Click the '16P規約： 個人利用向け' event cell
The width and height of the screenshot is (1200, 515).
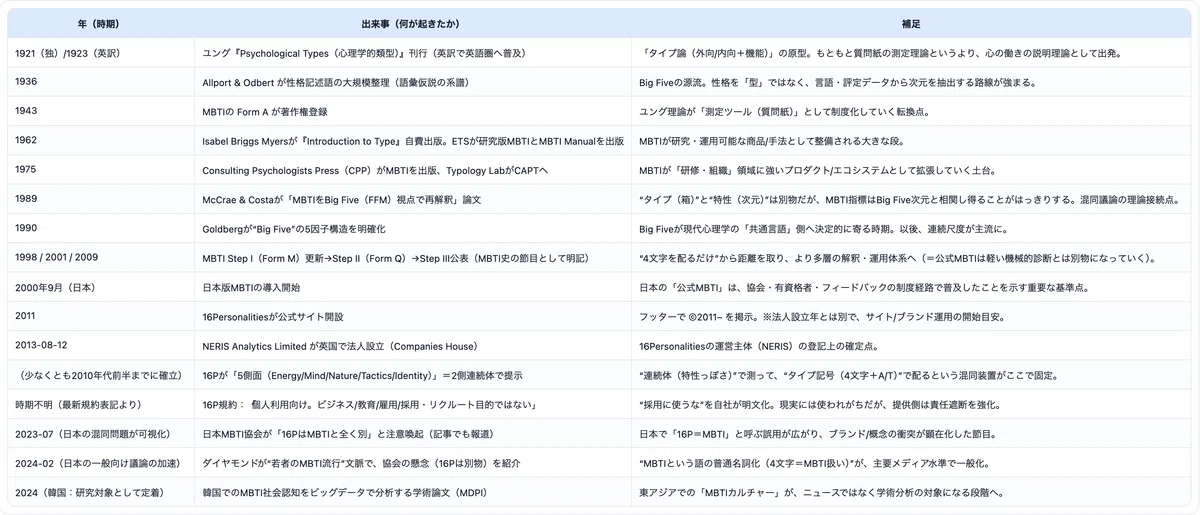pos(412,404)
